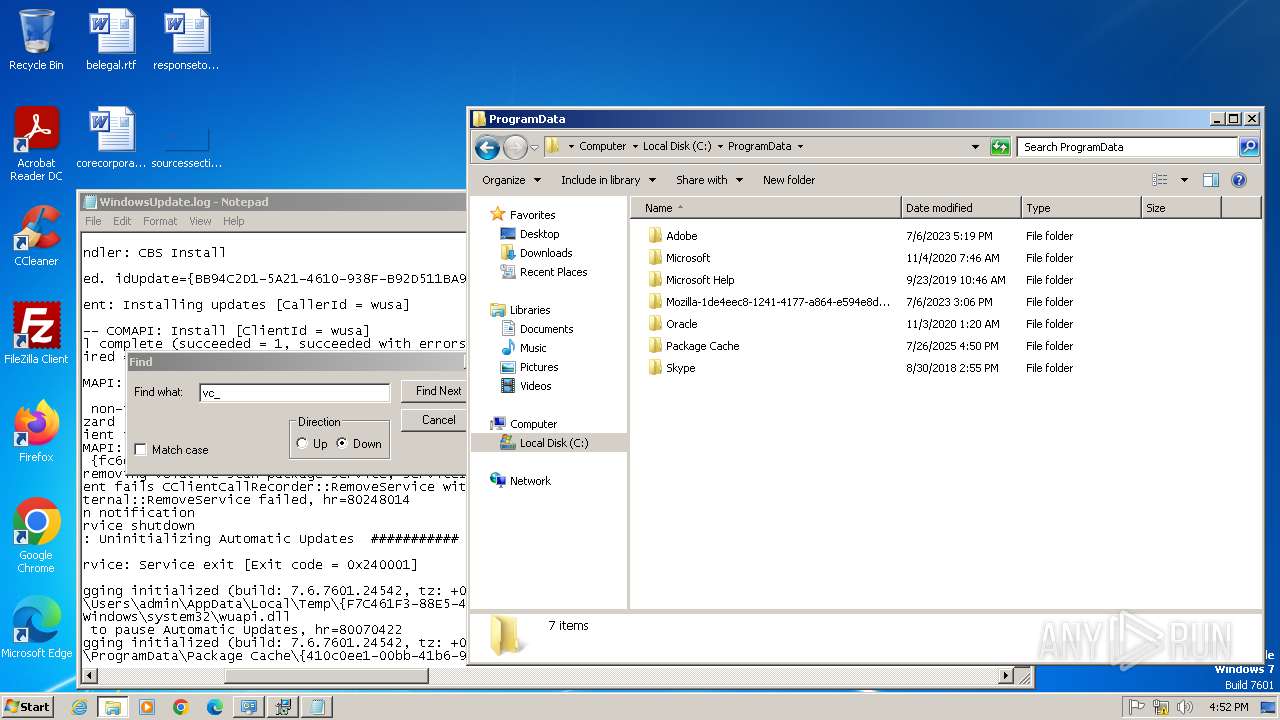Launch Chrome from the taskbar
1280x720 pixels.
[181, 707]
